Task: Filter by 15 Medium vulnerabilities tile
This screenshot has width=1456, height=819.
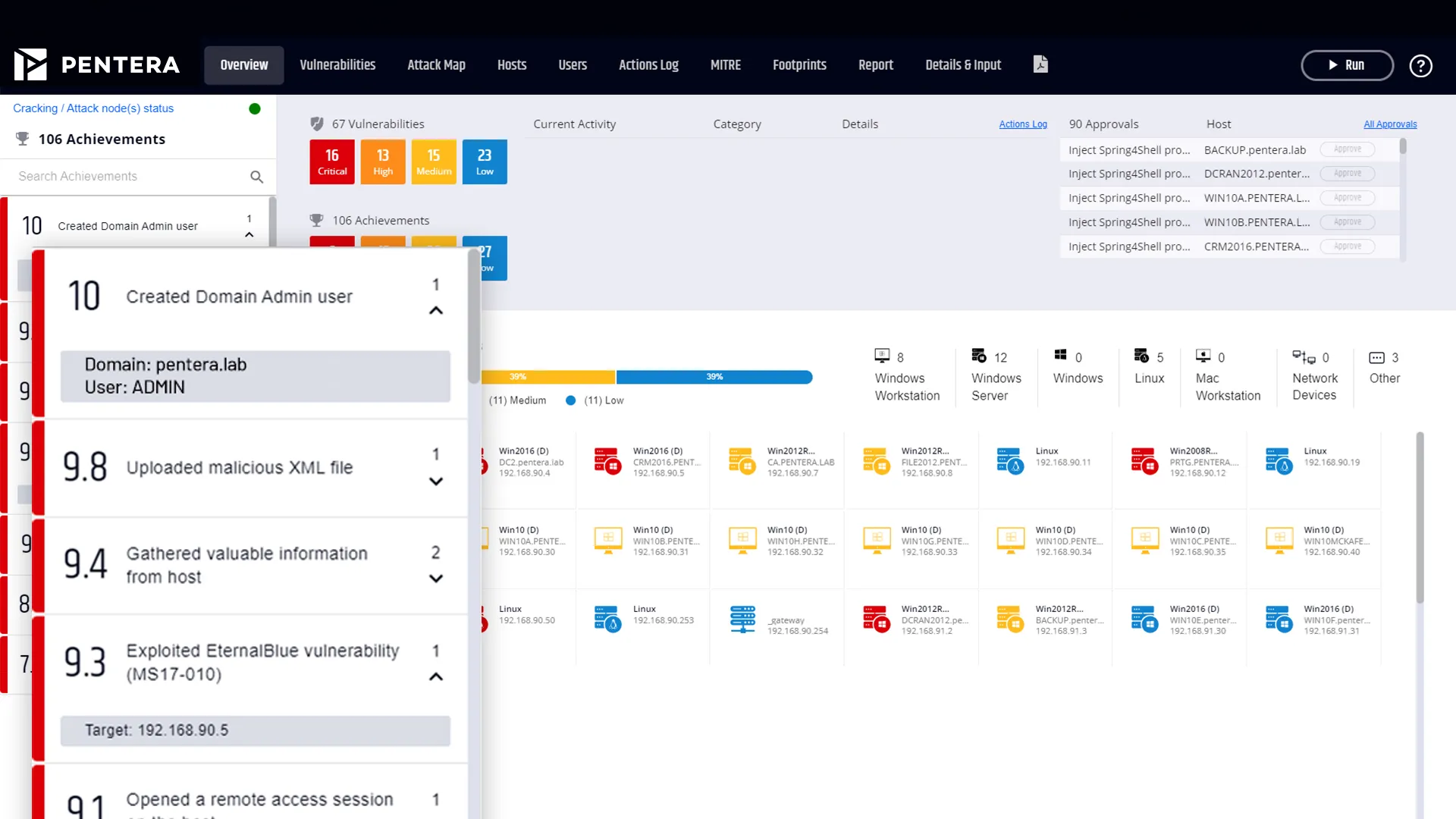Action: (x=434, y=162)
